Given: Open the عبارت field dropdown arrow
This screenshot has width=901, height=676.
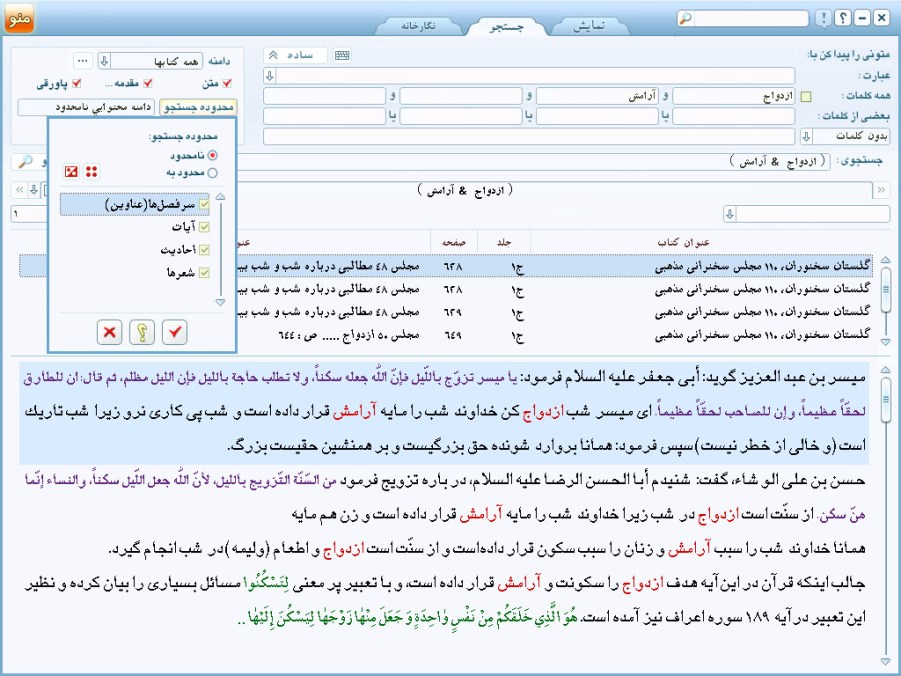Looking at the screenshot, I should (x=269, y=75).
